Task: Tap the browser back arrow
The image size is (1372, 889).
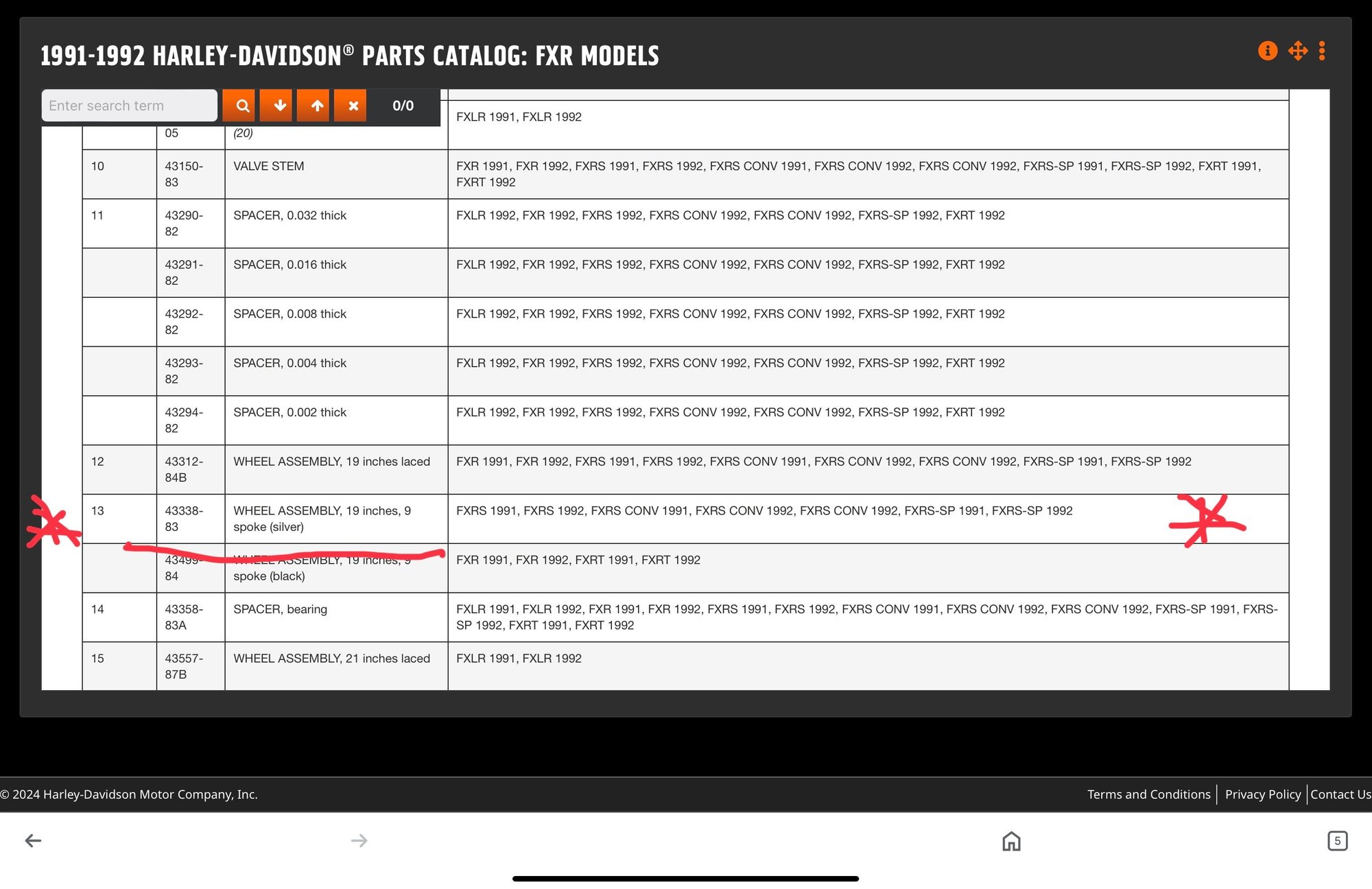Action: point(33,840)
